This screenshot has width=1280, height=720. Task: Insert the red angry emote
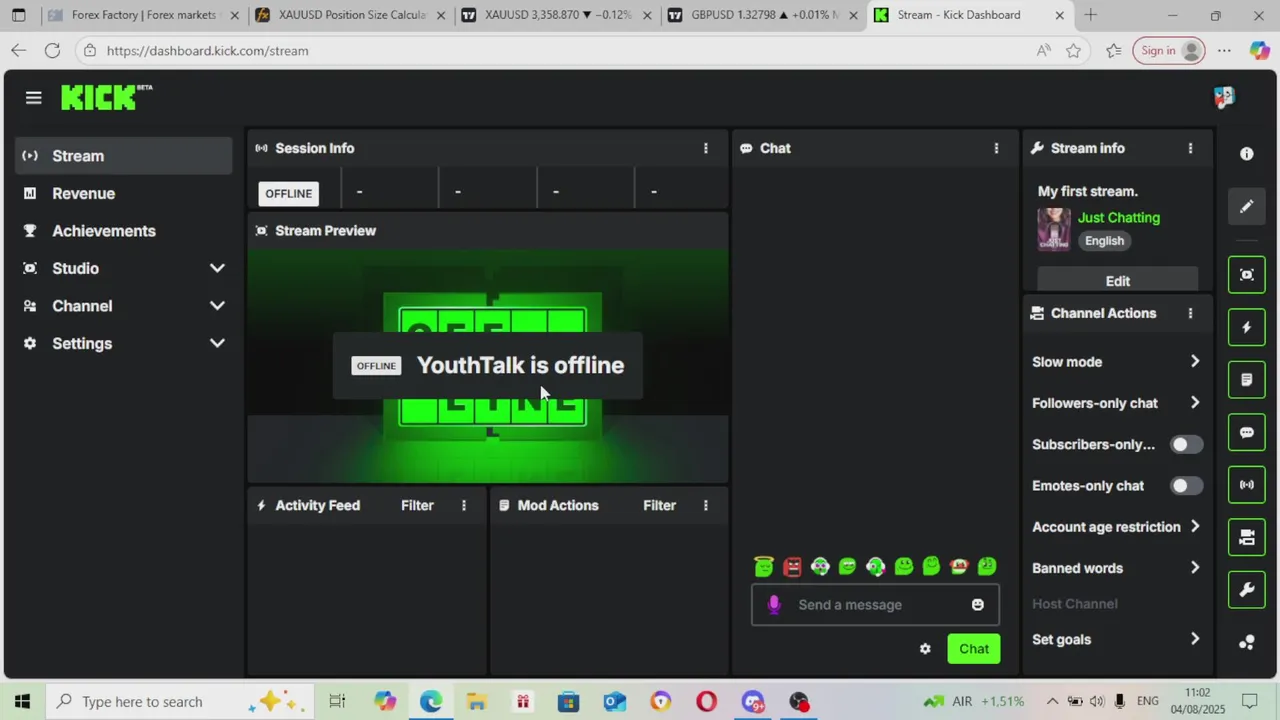click(792, 567)
